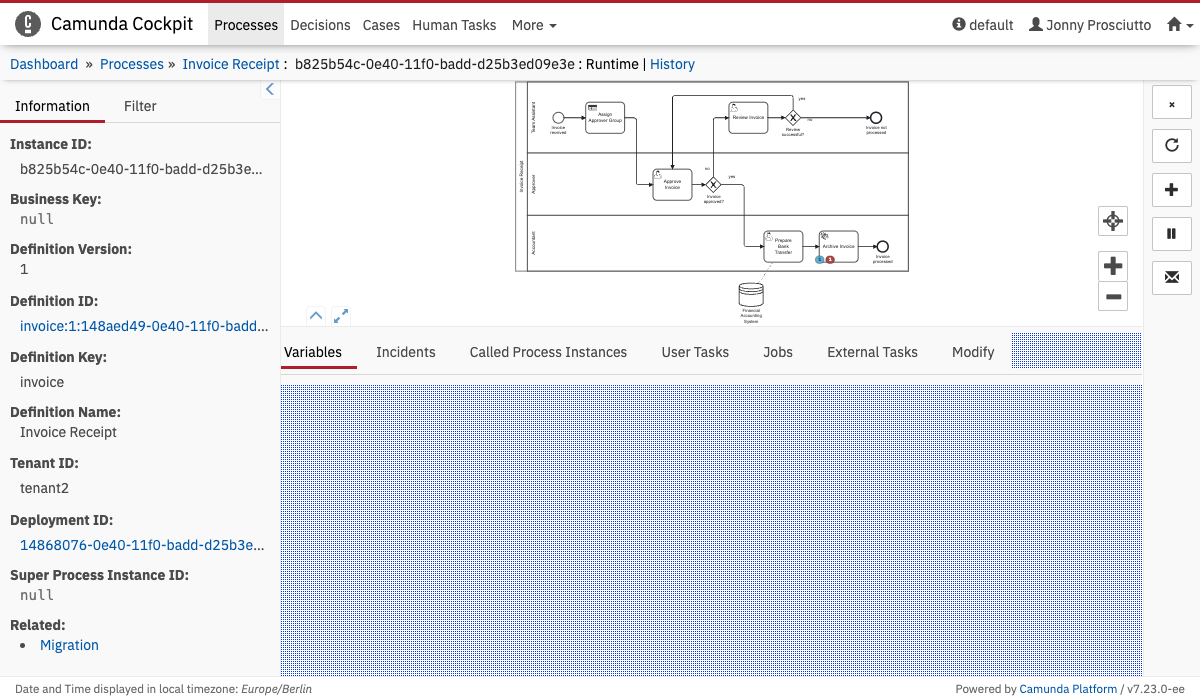Switch to the Incidents tab
This screenshot has height=700, width=1200.
point(405,352)
